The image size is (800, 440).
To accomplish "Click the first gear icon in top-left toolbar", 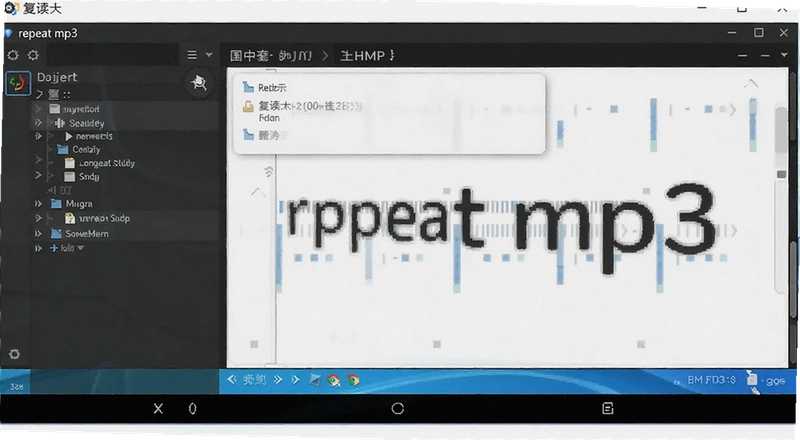I will 13,55.
